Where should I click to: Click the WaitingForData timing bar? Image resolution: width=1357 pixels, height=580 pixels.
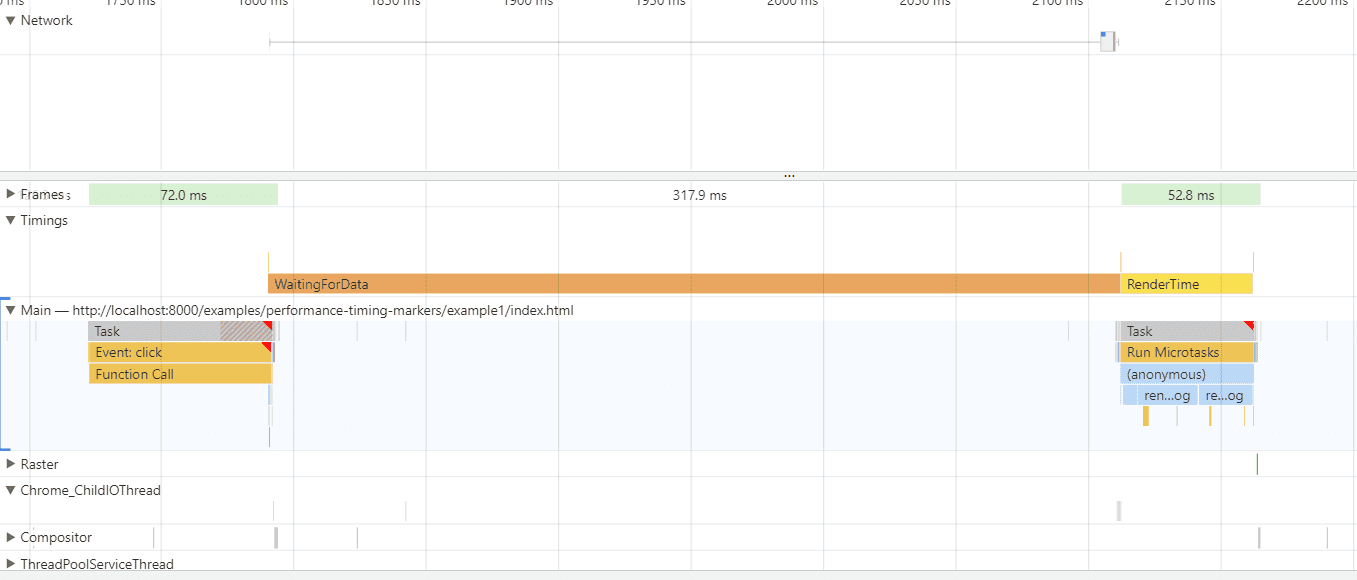(693, 284)
